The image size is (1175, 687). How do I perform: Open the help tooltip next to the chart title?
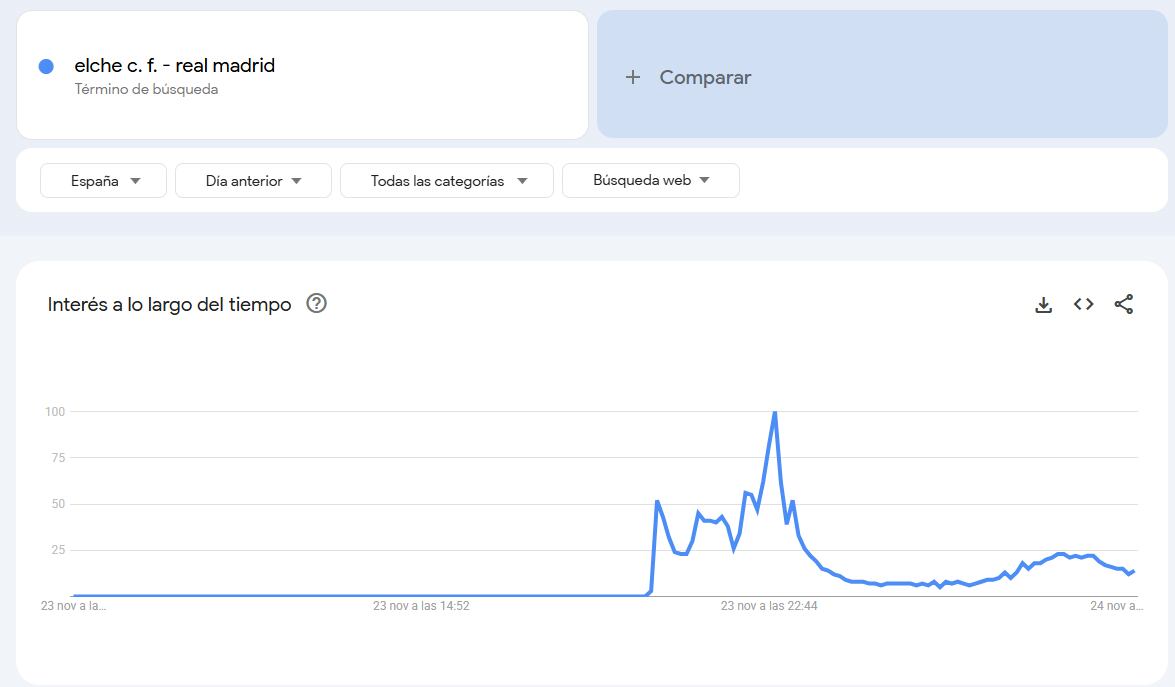point(316,303)
